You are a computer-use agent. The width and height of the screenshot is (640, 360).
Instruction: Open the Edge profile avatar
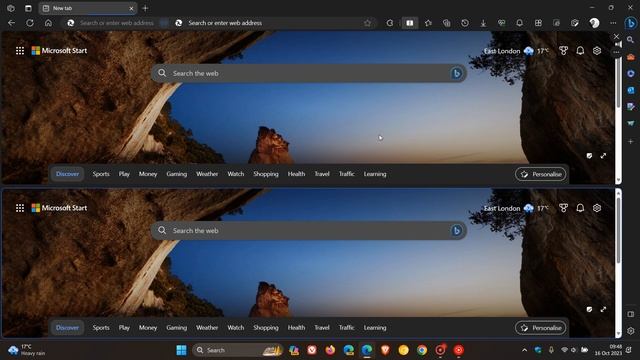click(594, 23)
